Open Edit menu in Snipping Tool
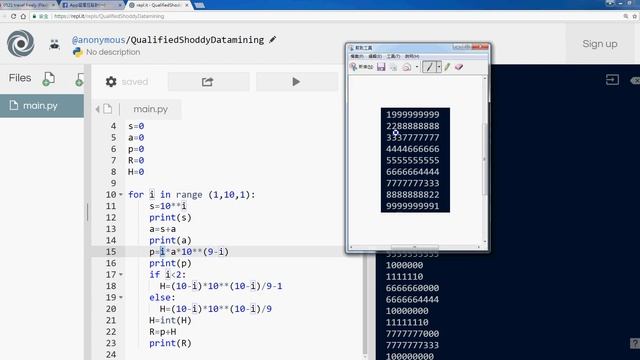Screen dimensions: 640x360 (375, 56)
